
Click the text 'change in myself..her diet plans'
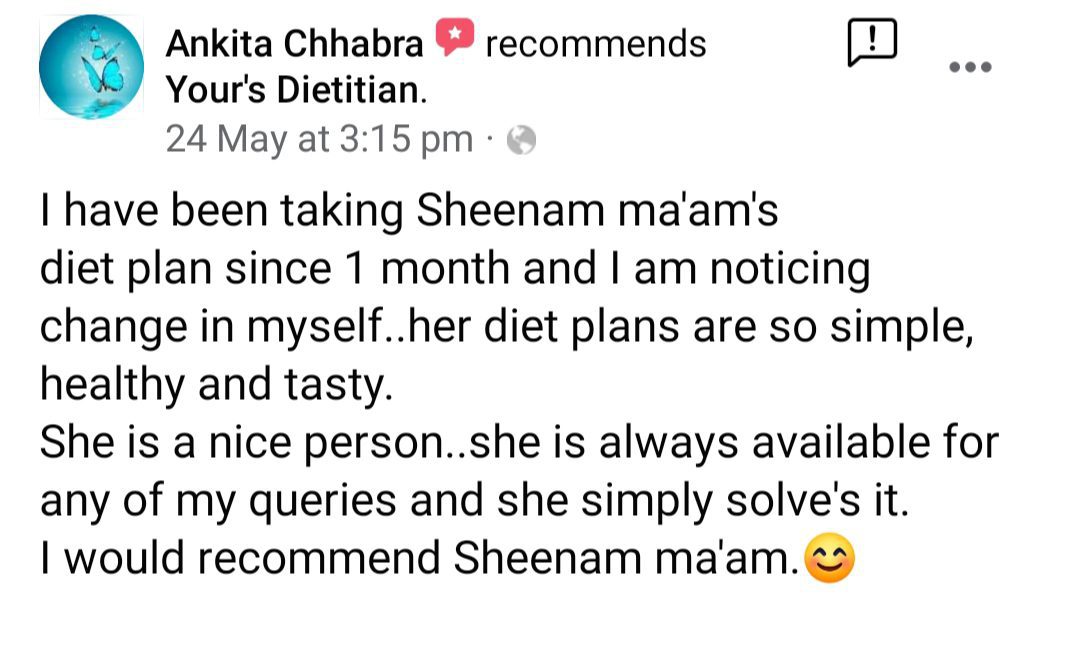[360, 327]
